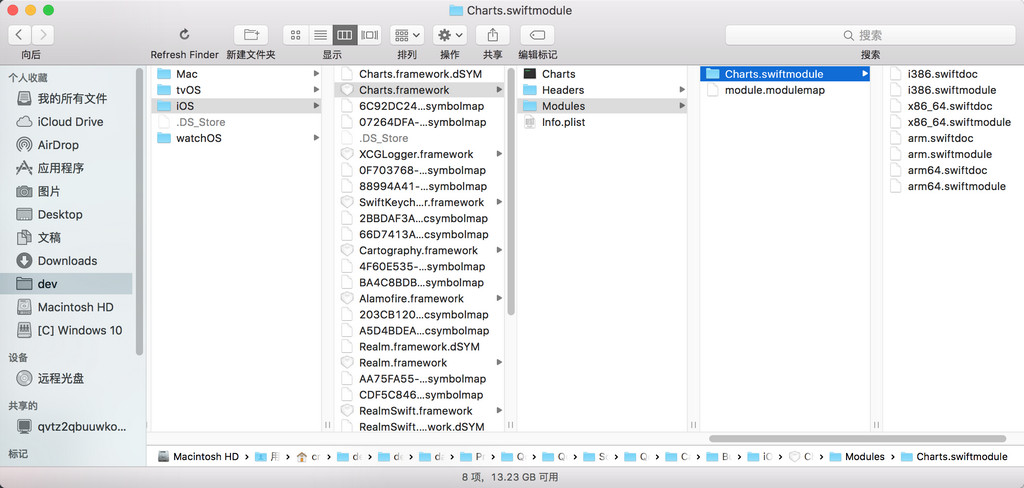
Task: Open the arrange (排列) dropdown
Action: tap(407, 35)
